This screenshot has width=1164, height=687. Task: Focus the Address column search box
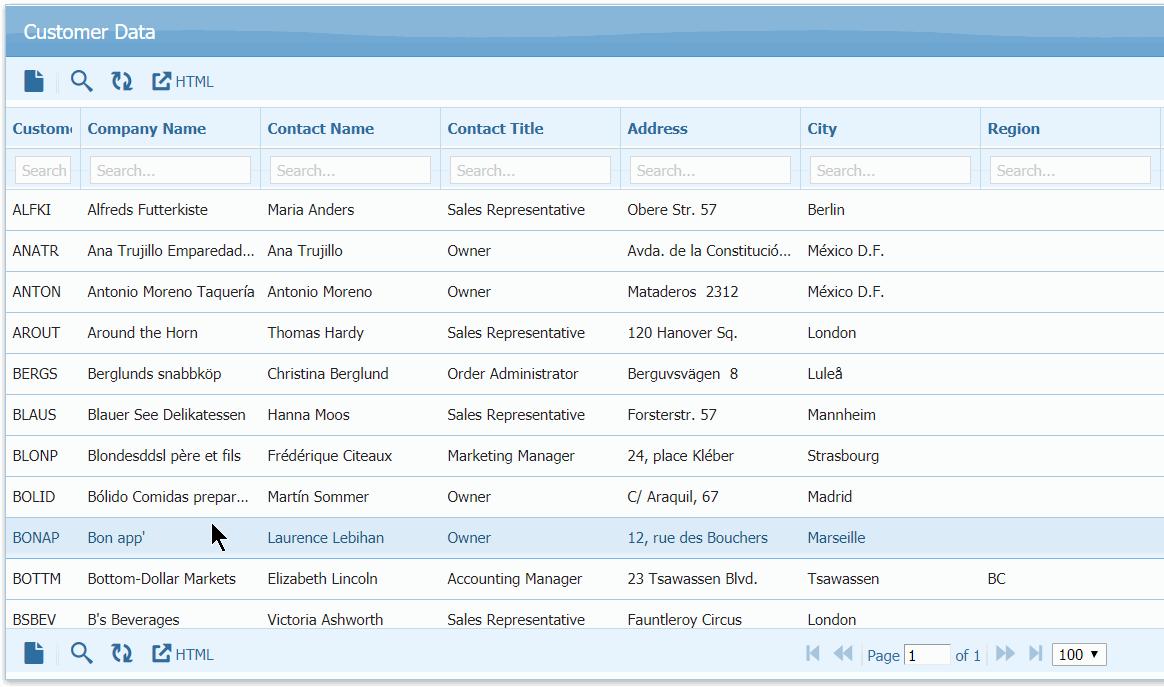[x=710, y=171]
